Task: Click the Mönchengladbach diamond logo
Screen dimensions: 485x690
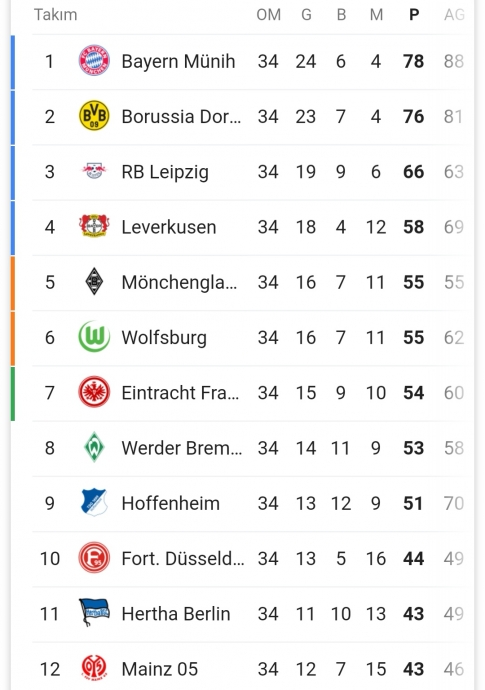Action: tap(94, 282)
